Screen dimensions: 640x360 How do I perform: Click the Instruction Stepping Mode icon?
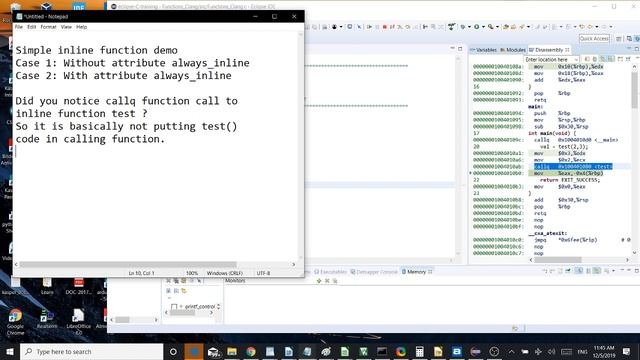(x=425, y=27)
